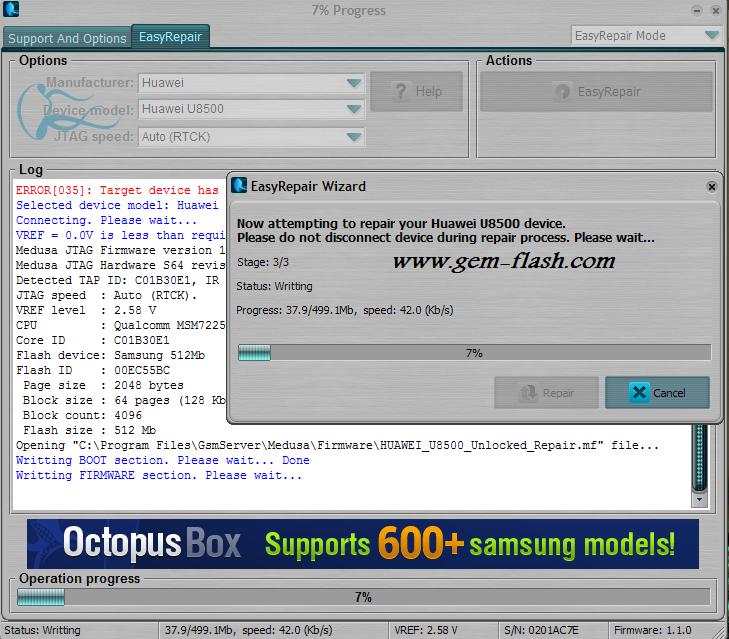
Task: Click 'Connecting. Please wait...' log line
Action: 106,220
